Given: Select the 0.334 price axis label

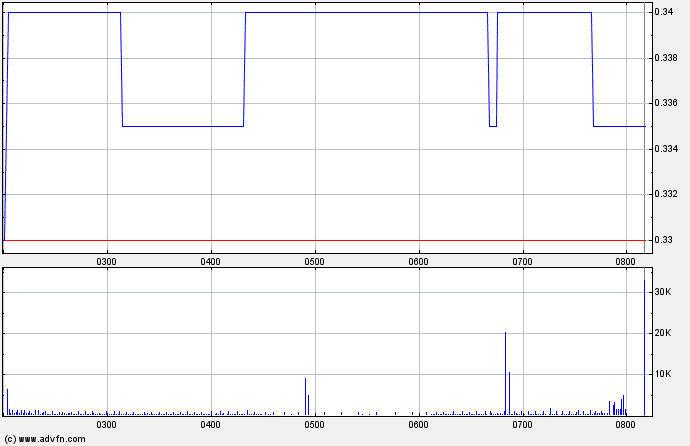Looking at the screenshot, I should click(x=667, y=149).
